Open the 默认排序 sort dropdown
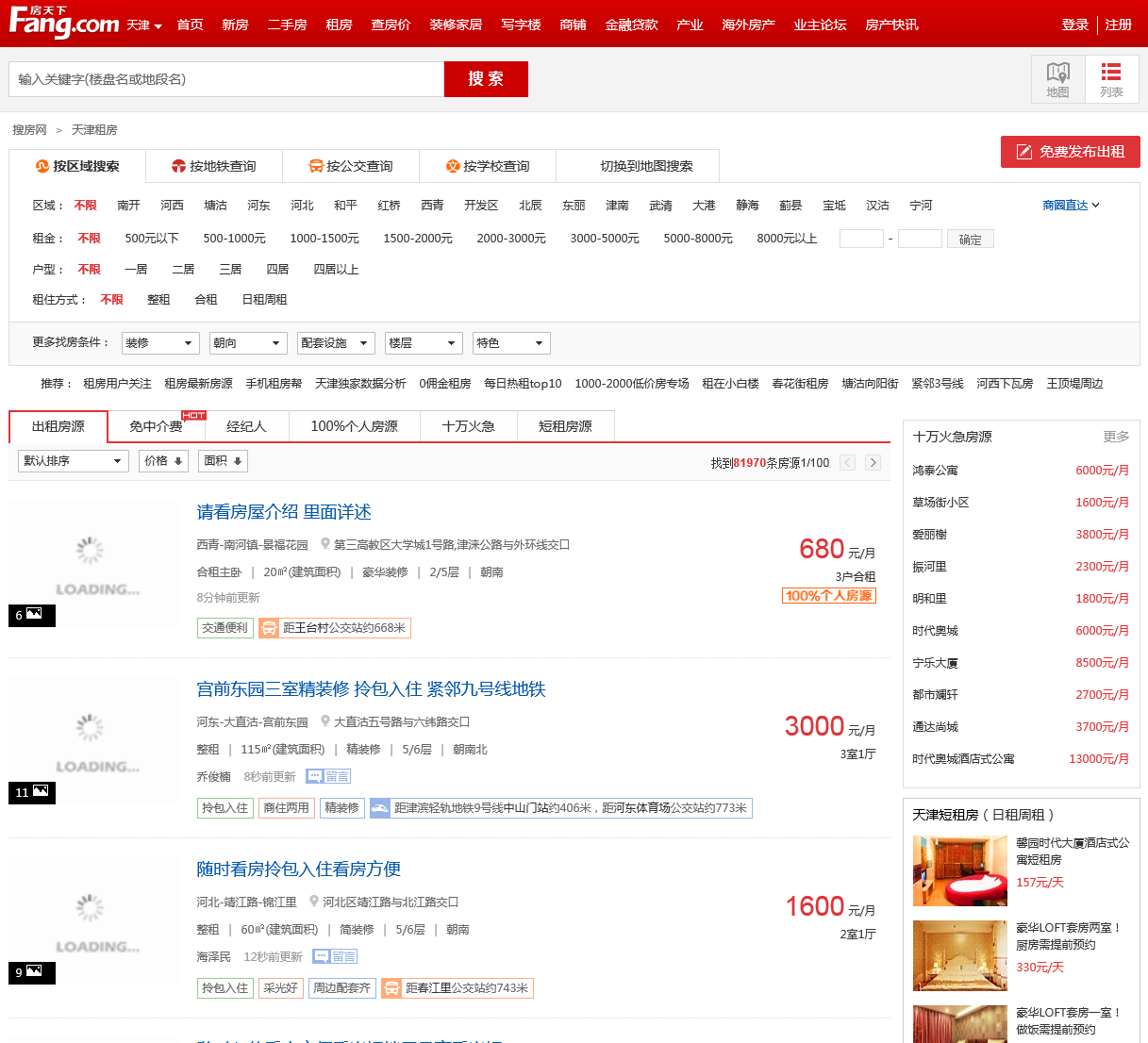Image resolution: width=1148 pixels, height=1043 pixels. point(74,461)
